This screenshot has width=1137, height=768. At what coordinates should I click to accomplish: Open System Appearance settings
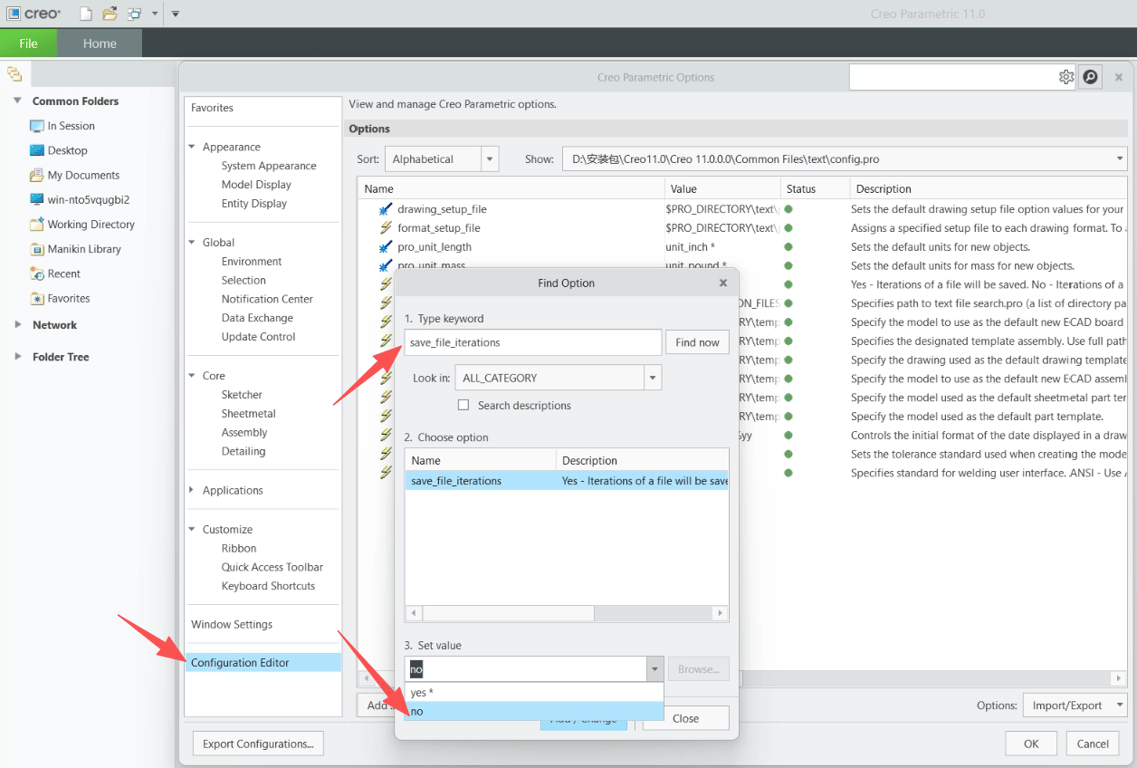point(268,165)
